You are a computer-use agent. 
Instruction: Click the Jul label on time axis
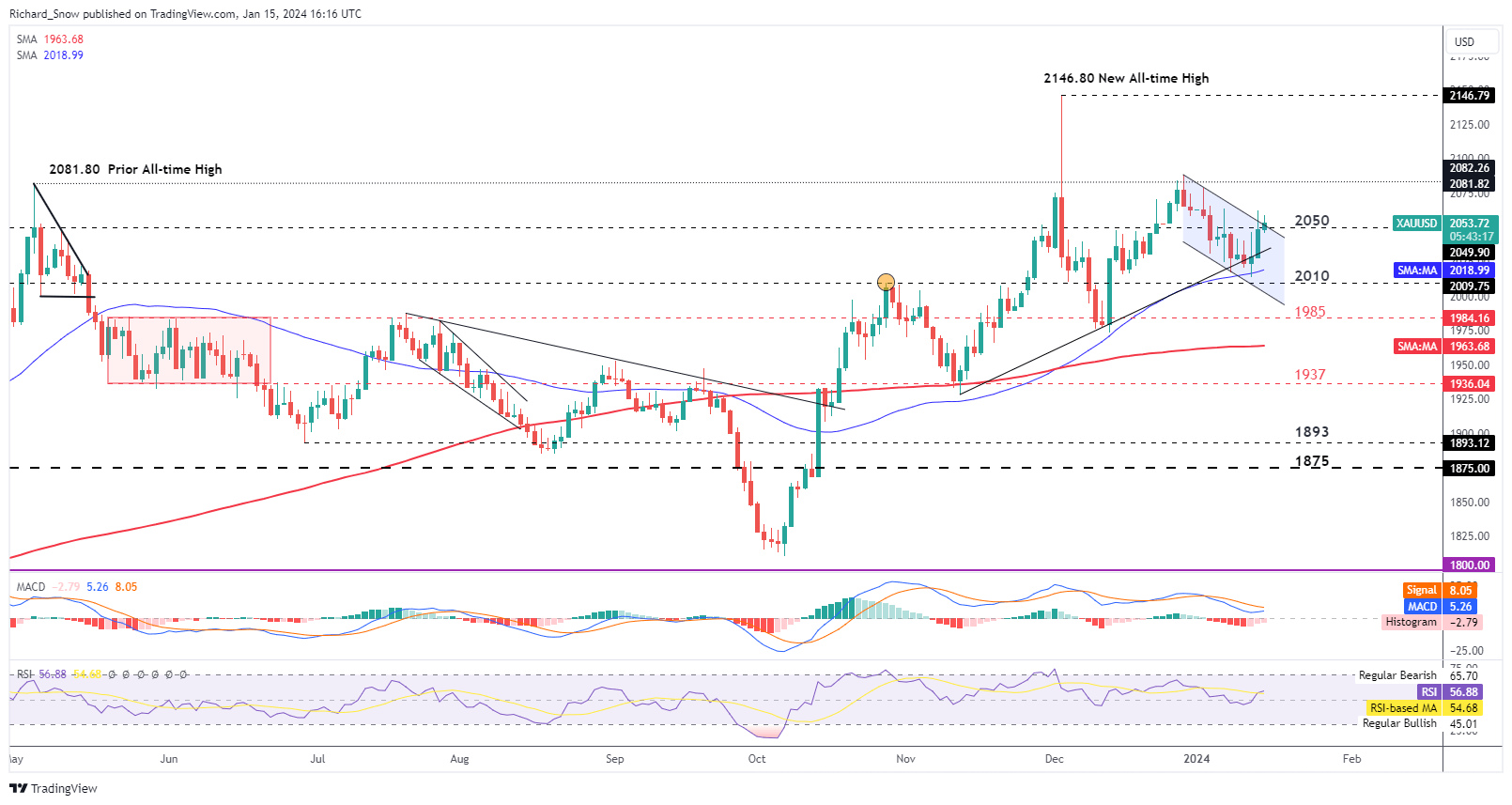pyautogui.click(x=317, y=759)
